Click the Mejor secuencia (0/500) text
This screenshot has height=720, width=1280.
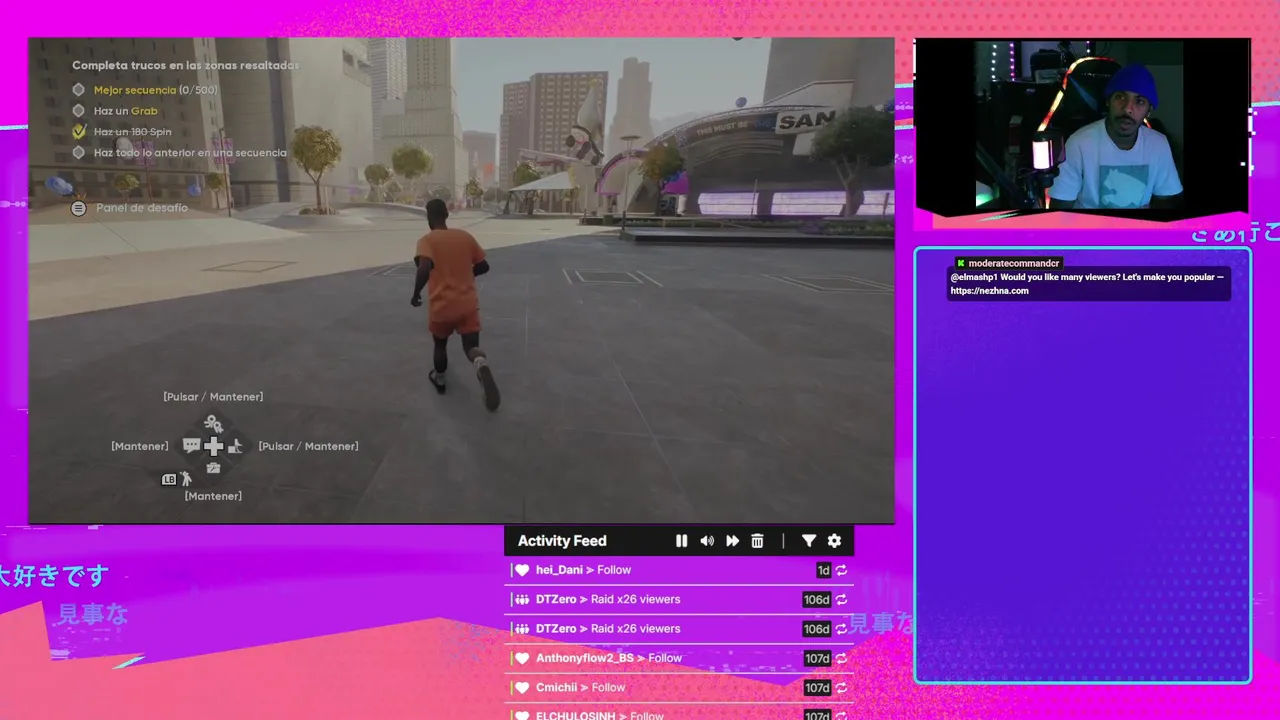[x=155, y=90]
